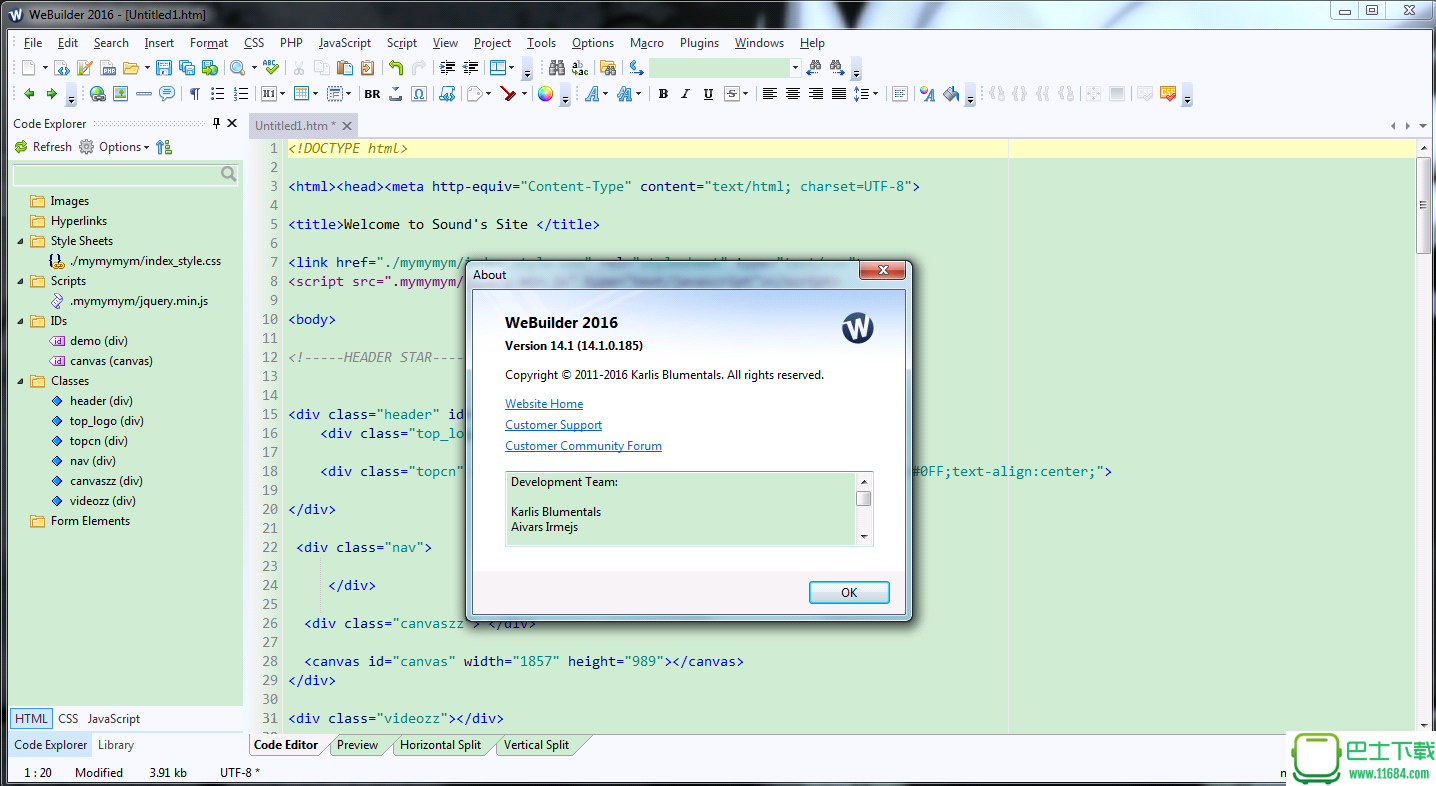1436x786 pixels.
Task: Collapse the Scripts tree node
Action: tap(21, 281)
